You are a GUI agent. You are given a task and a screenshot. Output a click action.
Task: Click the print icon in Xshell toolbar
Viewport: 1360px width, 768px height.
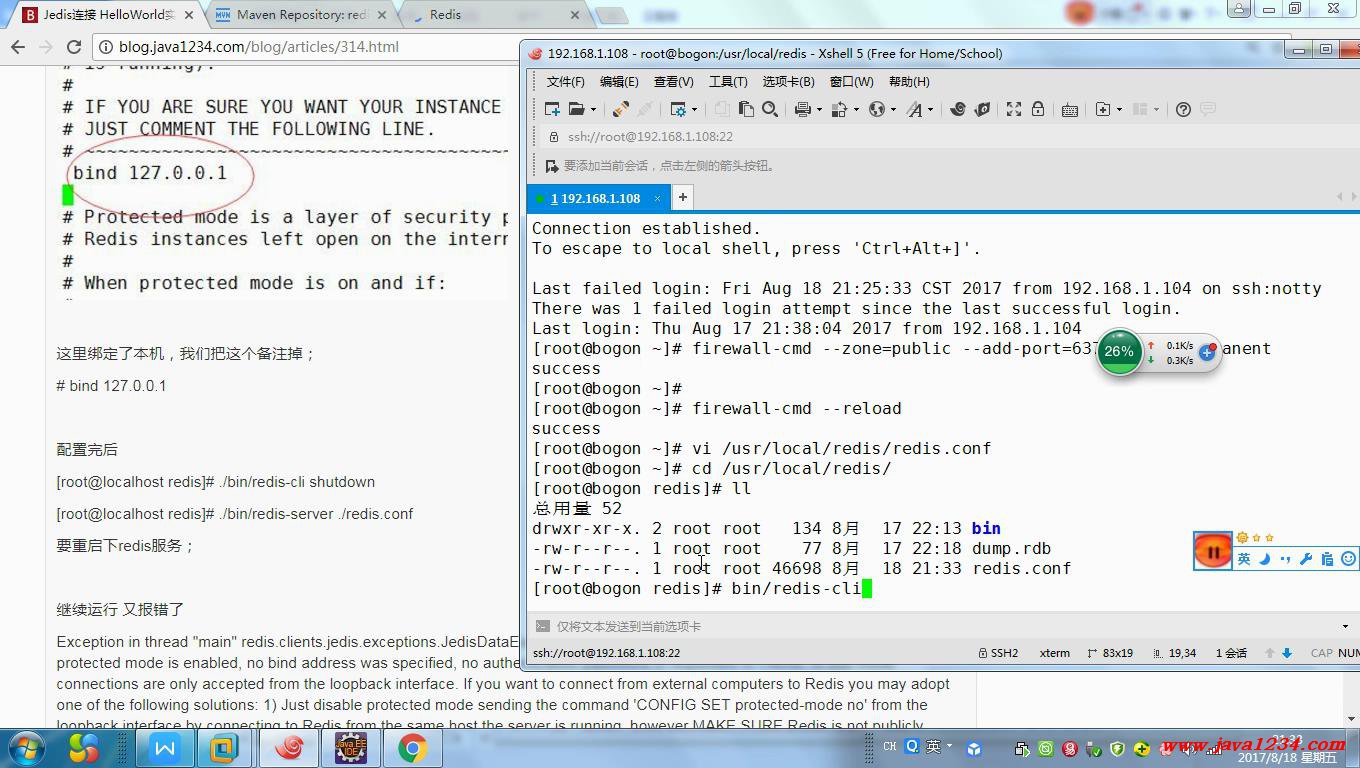click(x=802, y=109)
